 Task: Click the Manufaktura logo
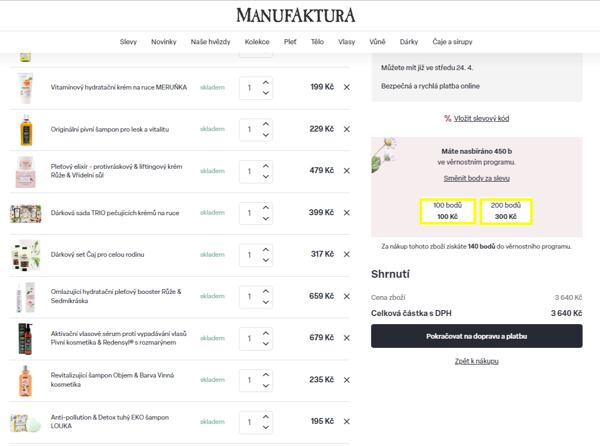(309, 15)
